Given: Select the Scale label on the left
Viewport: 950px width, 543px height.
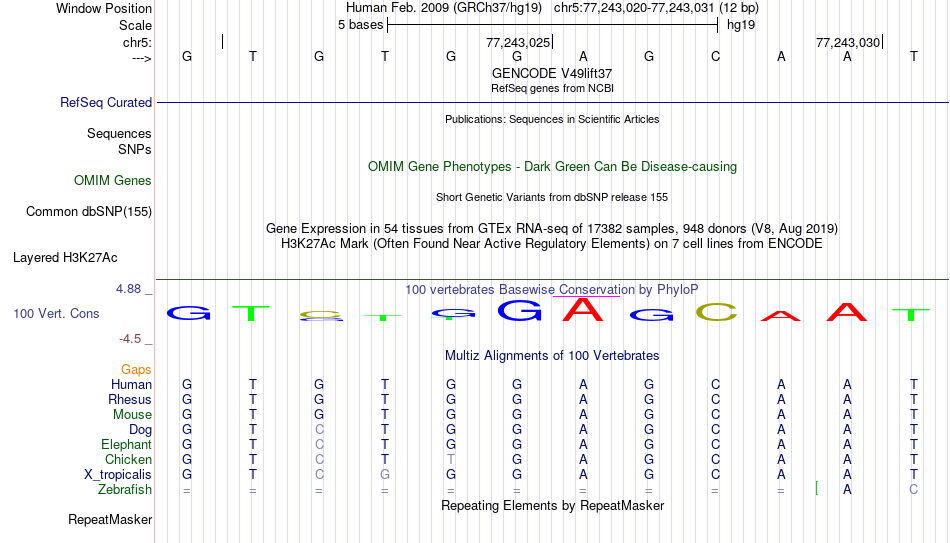Looking at the screenshot, I should [x=135, y=25].
